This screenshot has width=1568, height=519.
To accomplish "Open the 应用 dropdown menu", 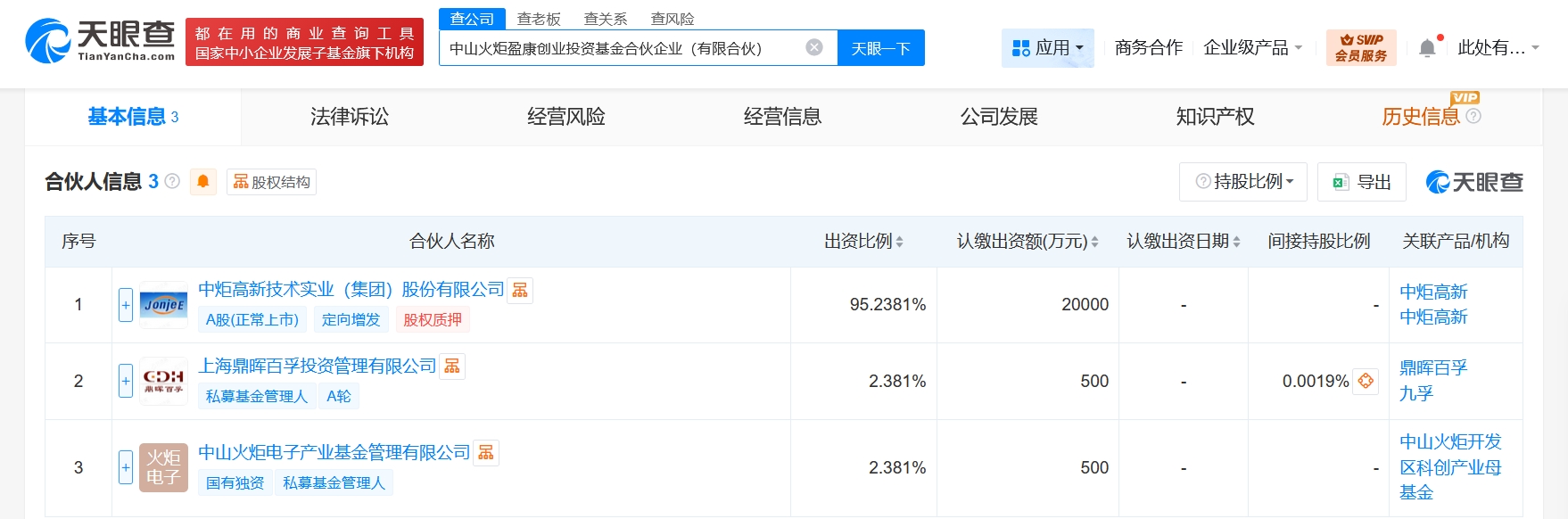I will click(1048, 47).
